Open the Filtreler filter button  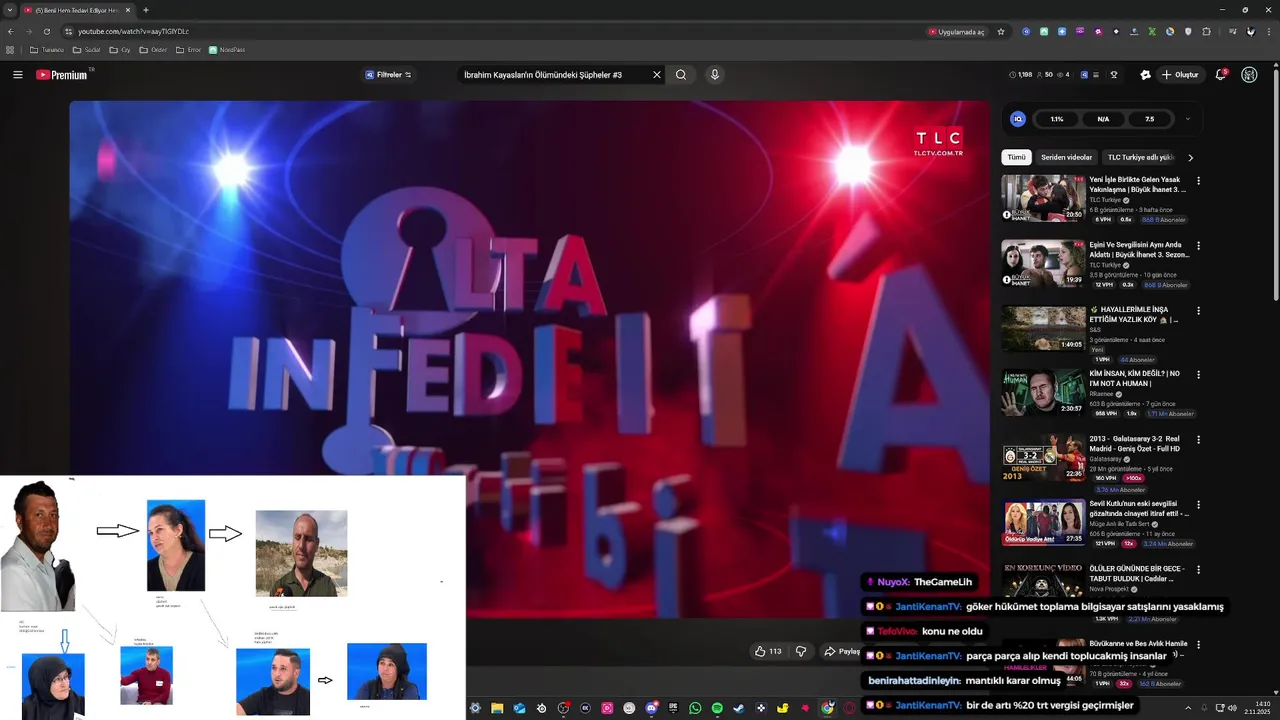[388, 75]
